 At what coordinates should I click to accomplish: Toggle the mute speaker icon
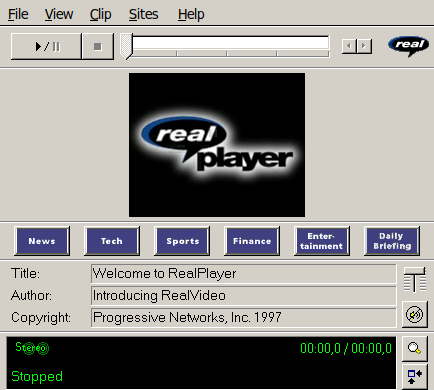pyautogui.click(x=415, y=314)
